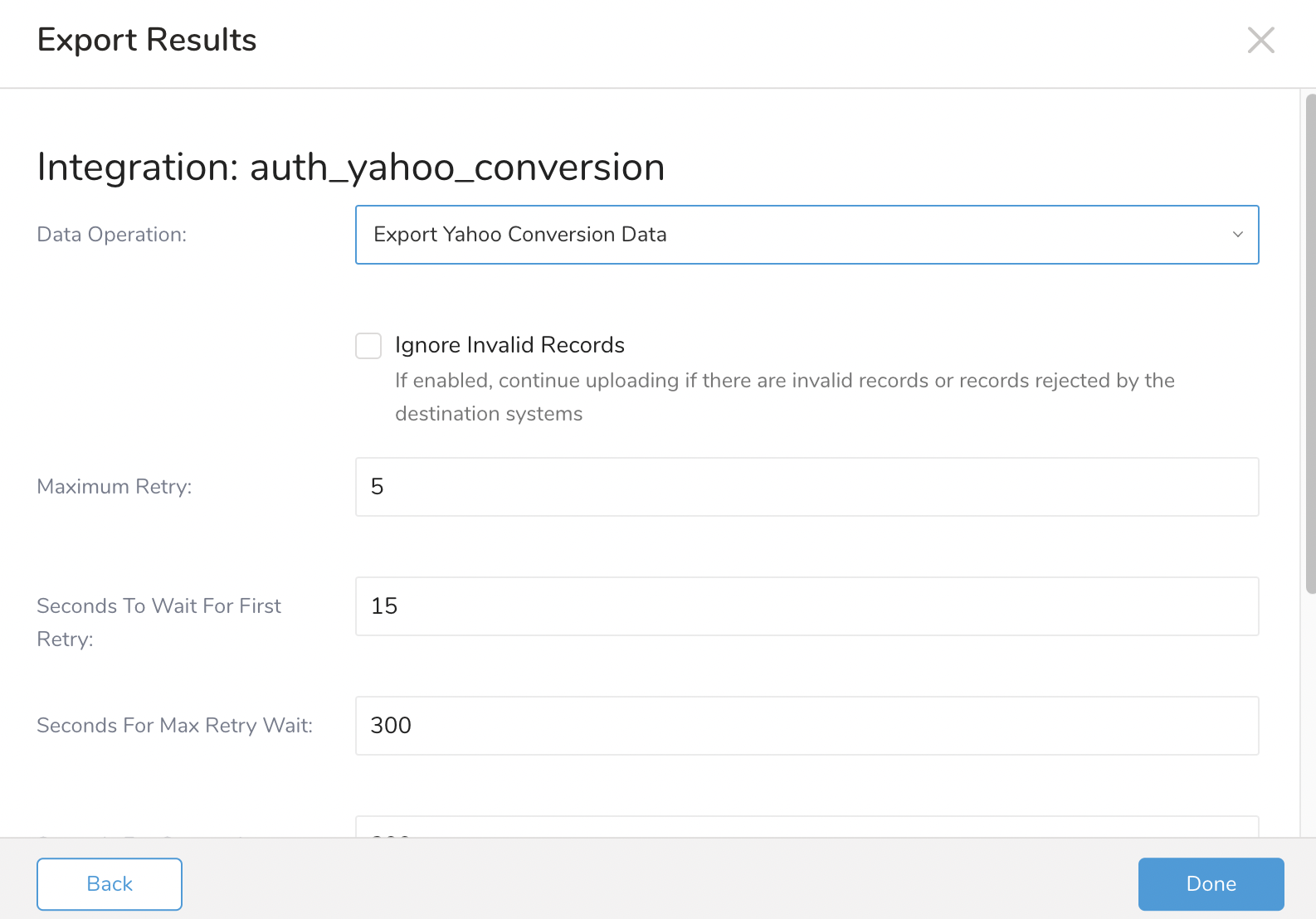Enable the Ignore Invalid Records checkbox
The image size is (1316, 919).
pyautogui.click(x=368, y=346)
